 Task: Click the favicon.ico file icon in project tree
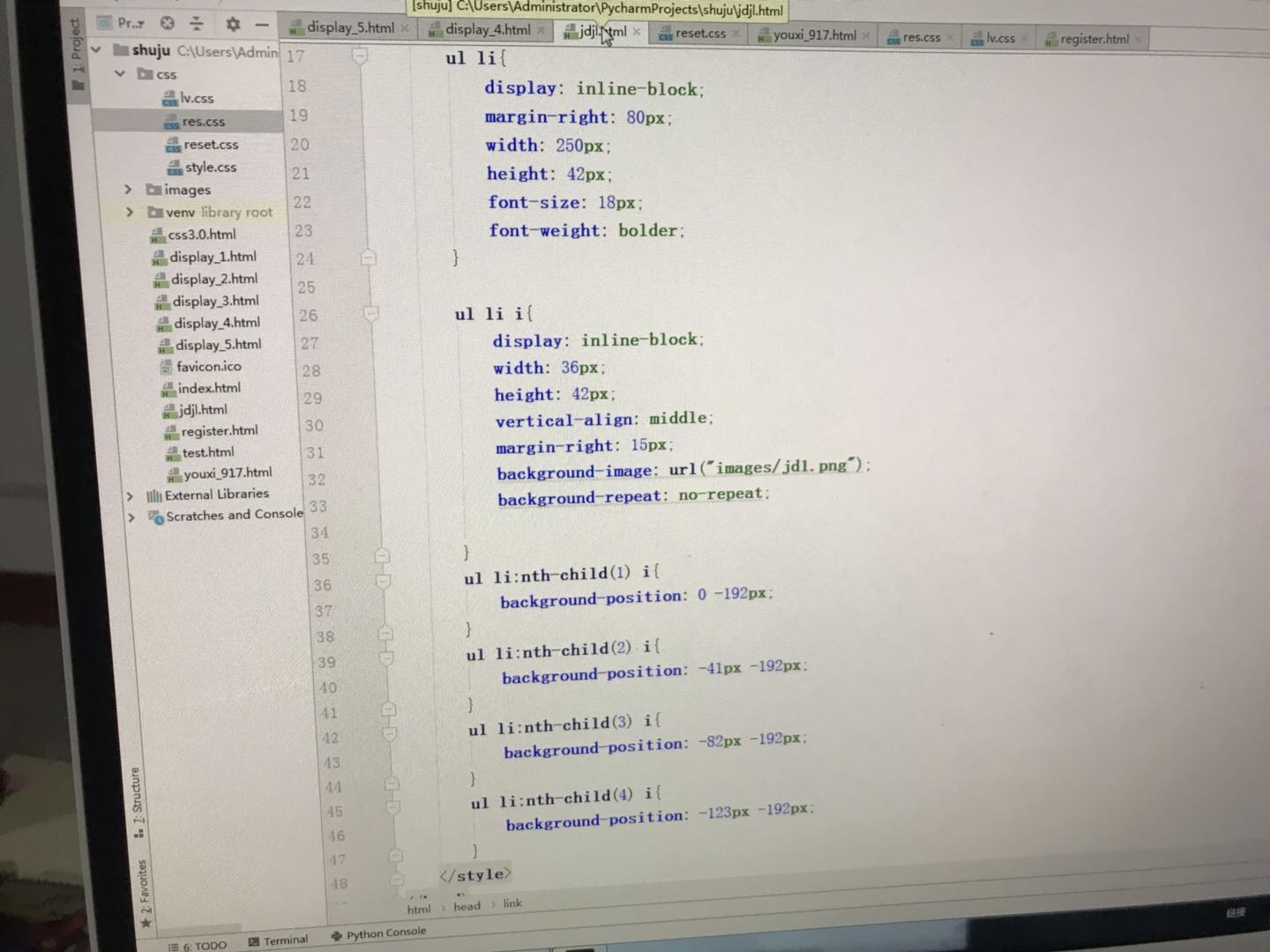tap(166, 368)
